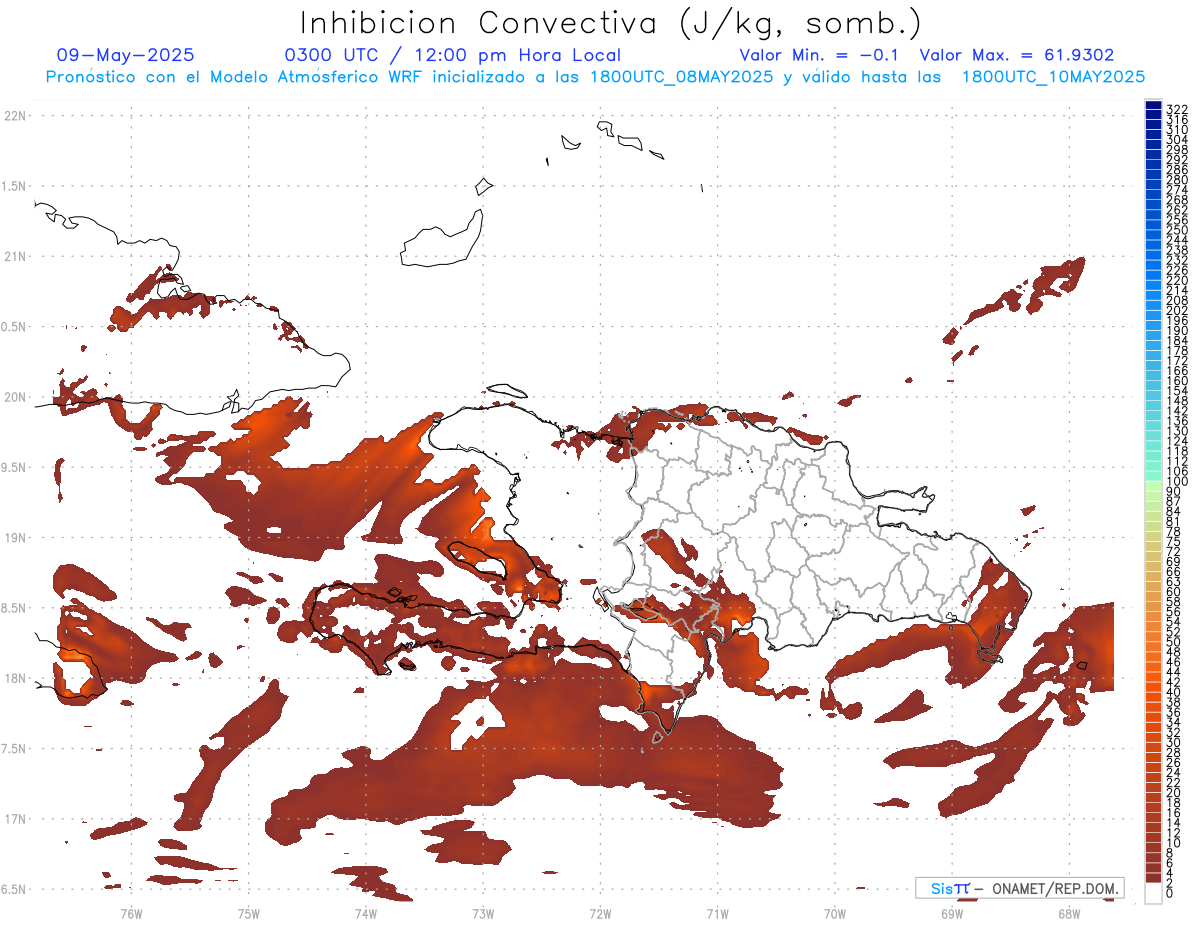Viewport: 1200px width, 927px height.
Task: Click the time '0300 UTC / 12:00 pm Hora Local'
Action: click(453, 56)
